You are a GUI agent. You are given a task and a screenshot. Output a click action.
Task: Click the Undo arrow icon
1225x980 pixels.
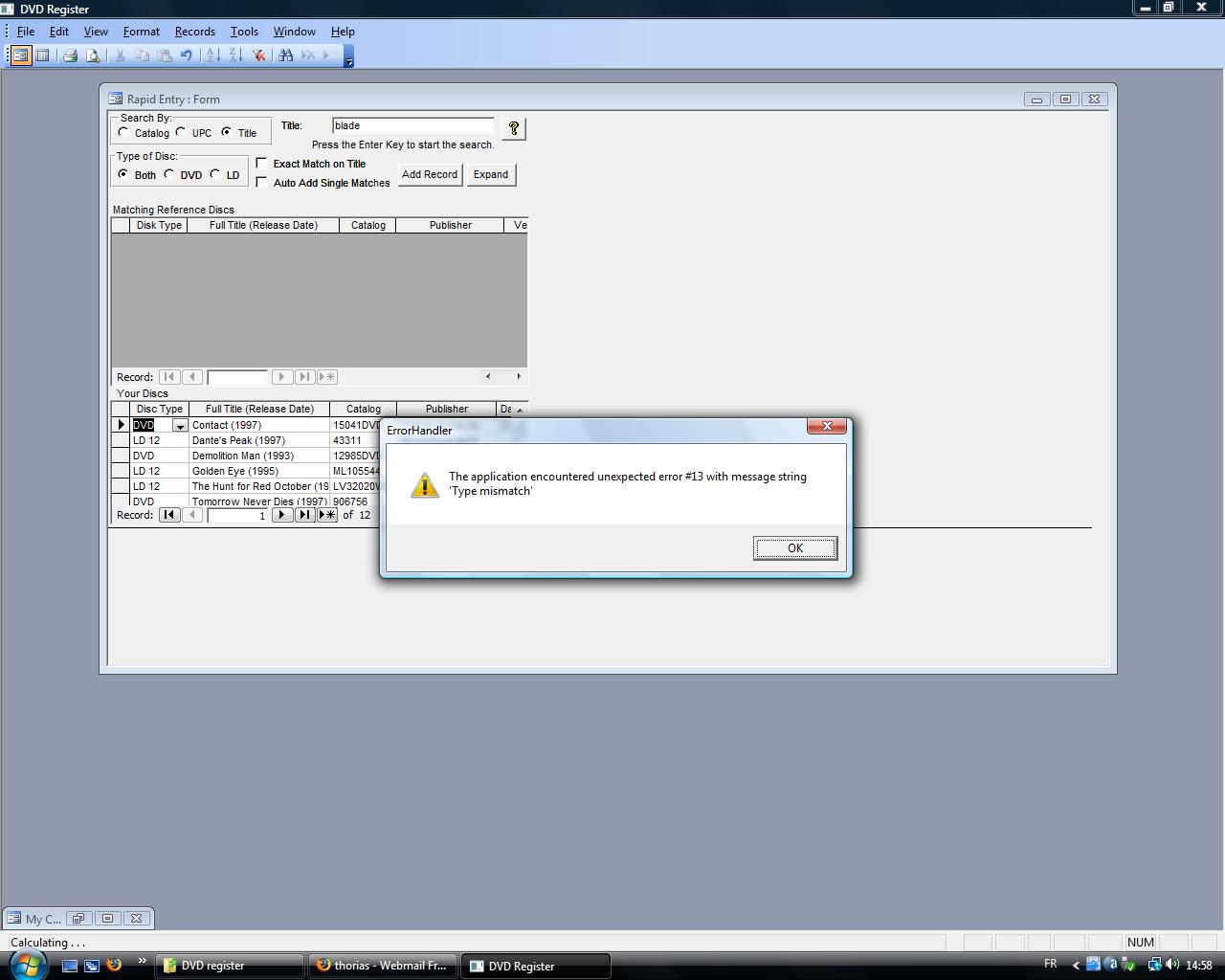[186, 56]
